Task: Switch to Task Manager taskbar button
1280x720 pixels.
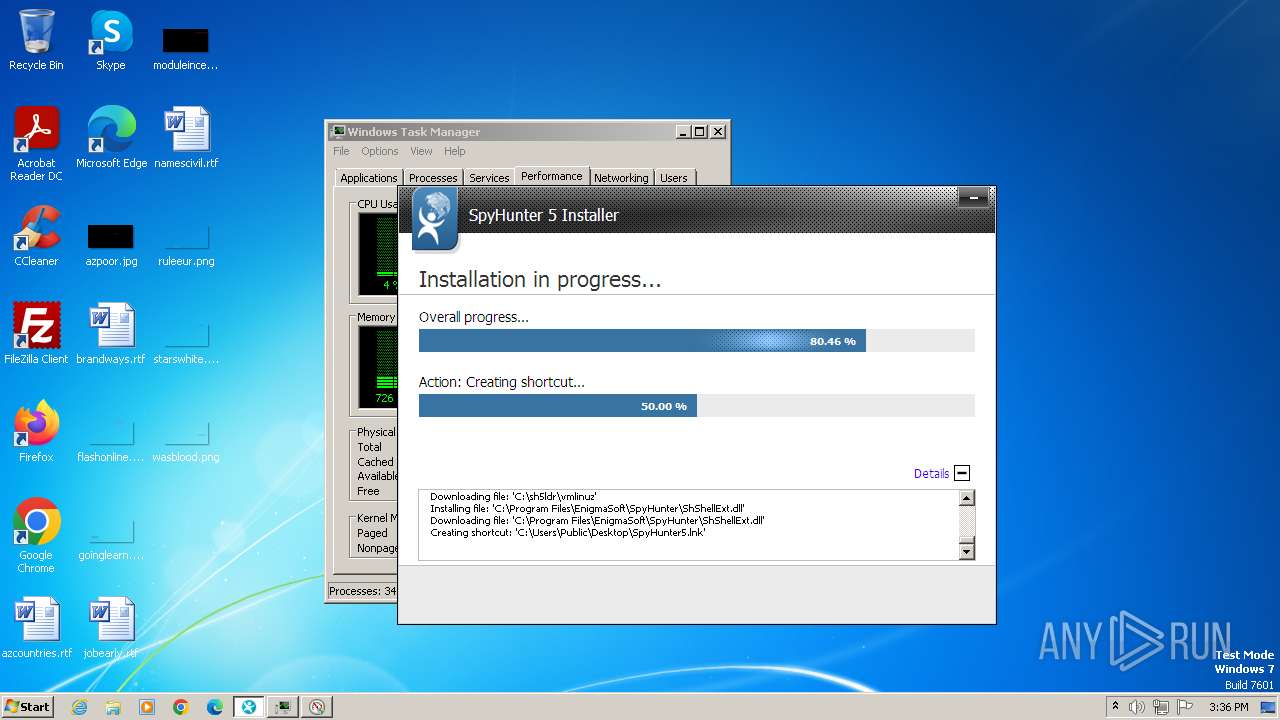Action: (283, 707)
